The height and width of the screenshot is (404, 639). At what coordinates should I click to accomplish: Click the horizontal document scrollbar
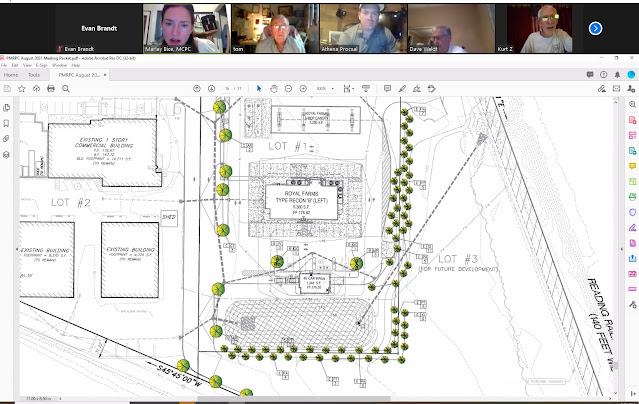[x=293, y=398]
